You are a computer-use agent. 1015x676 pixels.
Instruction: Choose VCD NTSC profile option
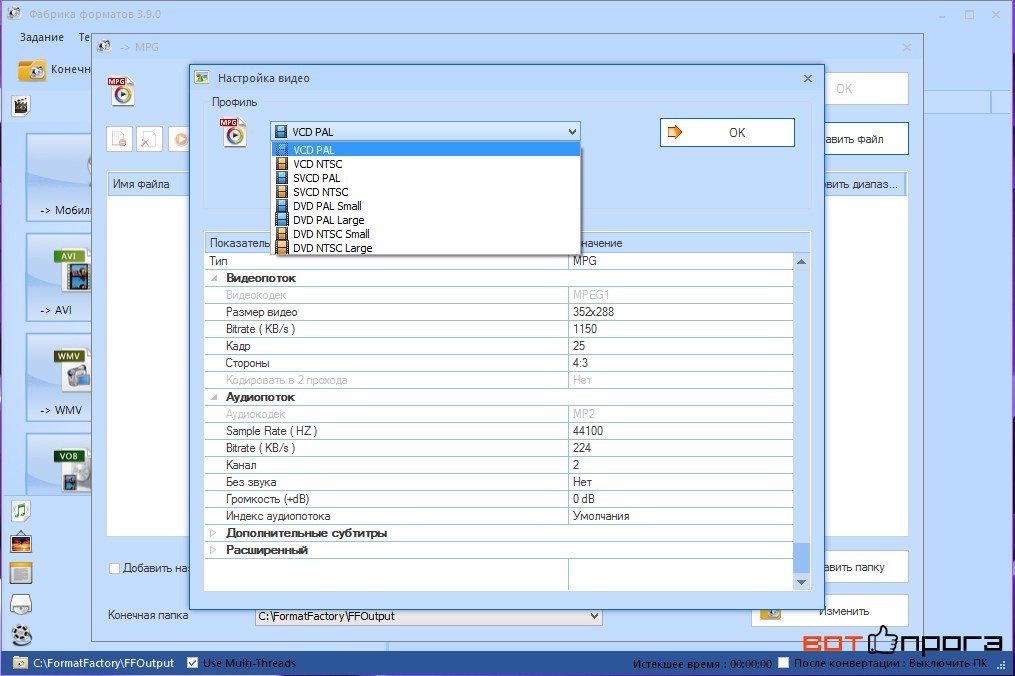[x=427, y=164]
